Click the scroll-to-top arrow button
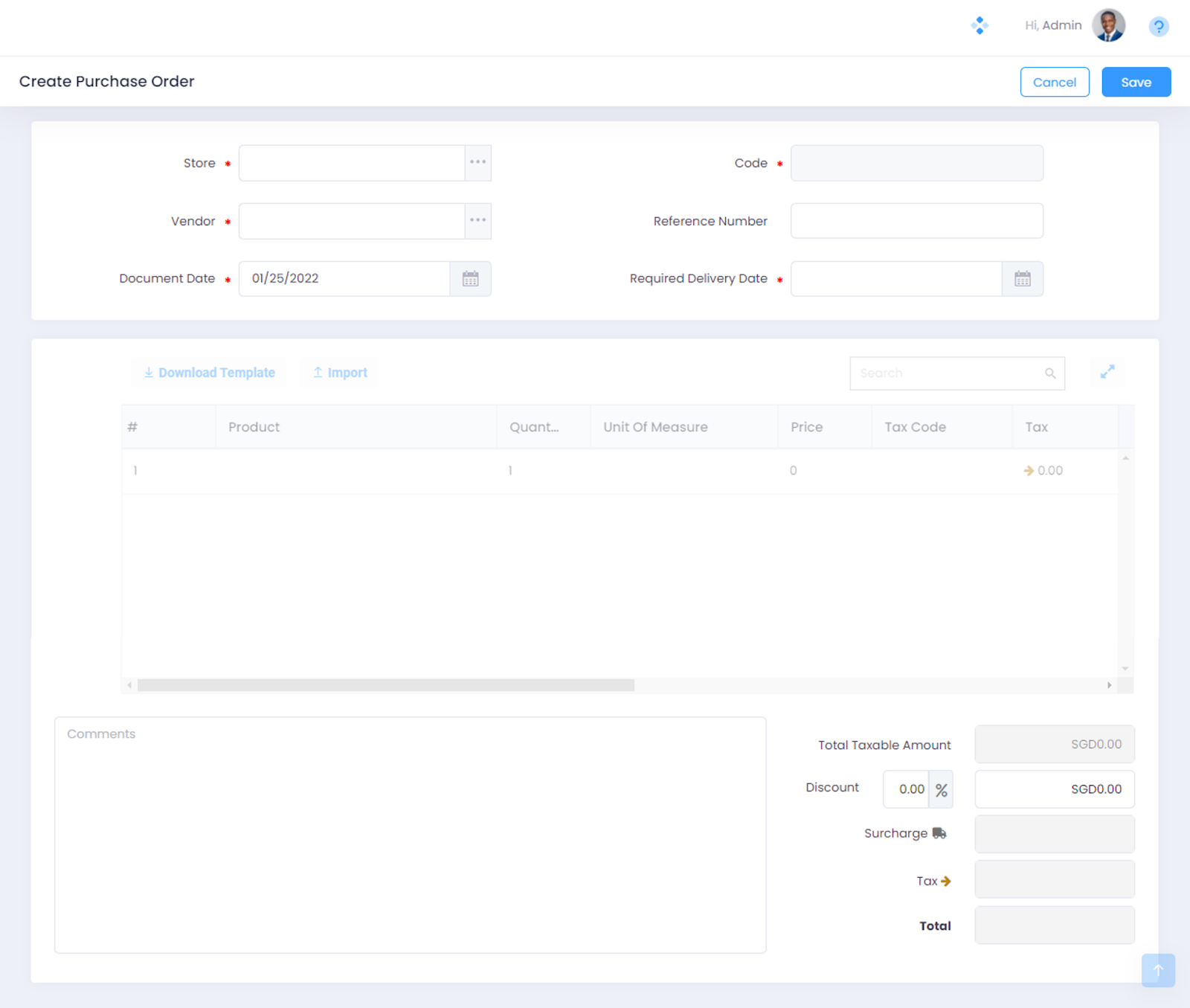 coord(1158,970)
